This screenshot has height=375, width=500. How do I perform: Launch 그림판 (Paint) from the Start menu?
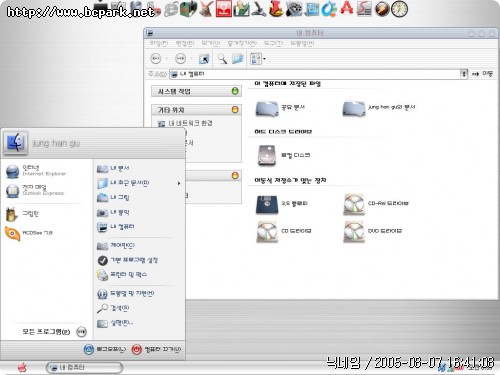point(22,214)
